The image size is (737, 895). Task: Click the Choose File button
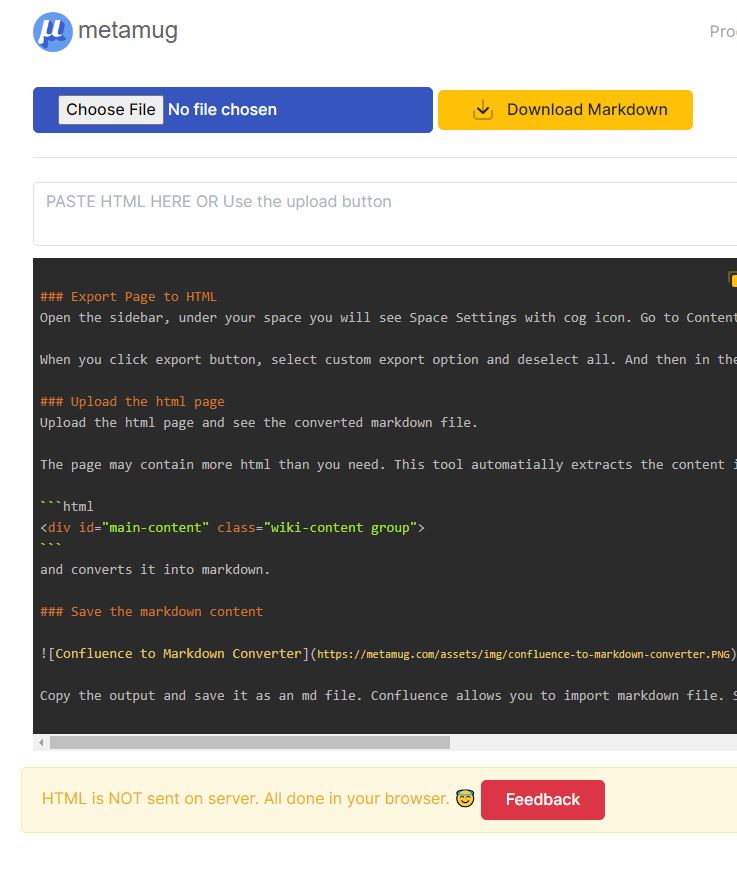tap(111, 110)
